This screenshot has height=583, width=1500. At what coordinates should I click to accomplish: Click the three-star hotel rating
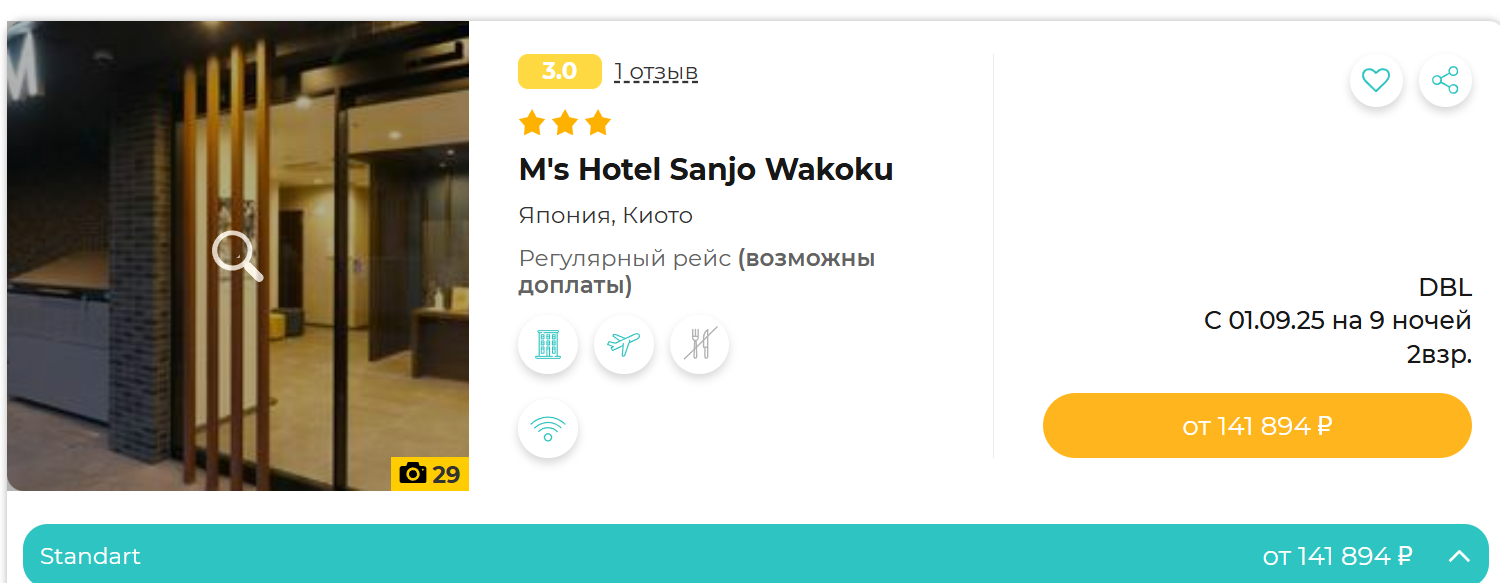pyautogui.click(x=565, y=123)
